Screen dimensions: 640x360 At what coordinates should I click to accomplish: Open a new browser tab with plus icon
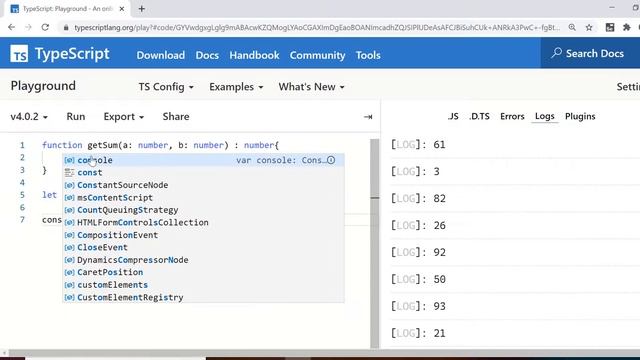tap(142, 9)
